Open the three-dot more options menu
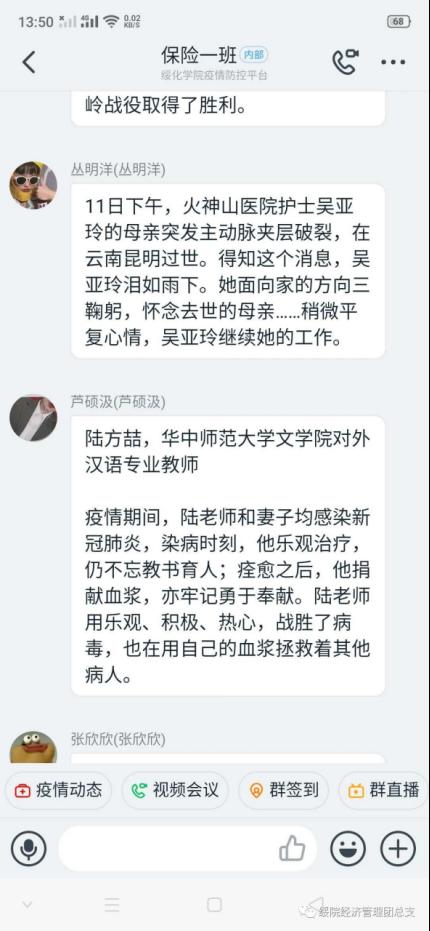This screenshot has height=931, width=430. 393,62
